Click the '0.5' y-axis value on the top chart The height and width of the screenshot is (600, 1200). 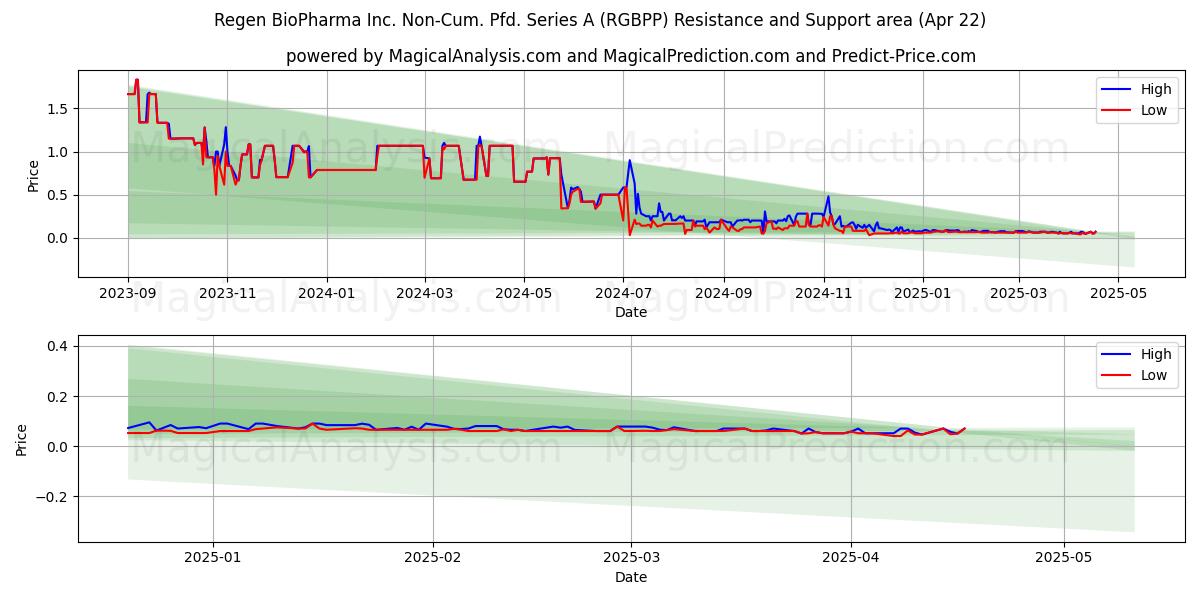58,195
